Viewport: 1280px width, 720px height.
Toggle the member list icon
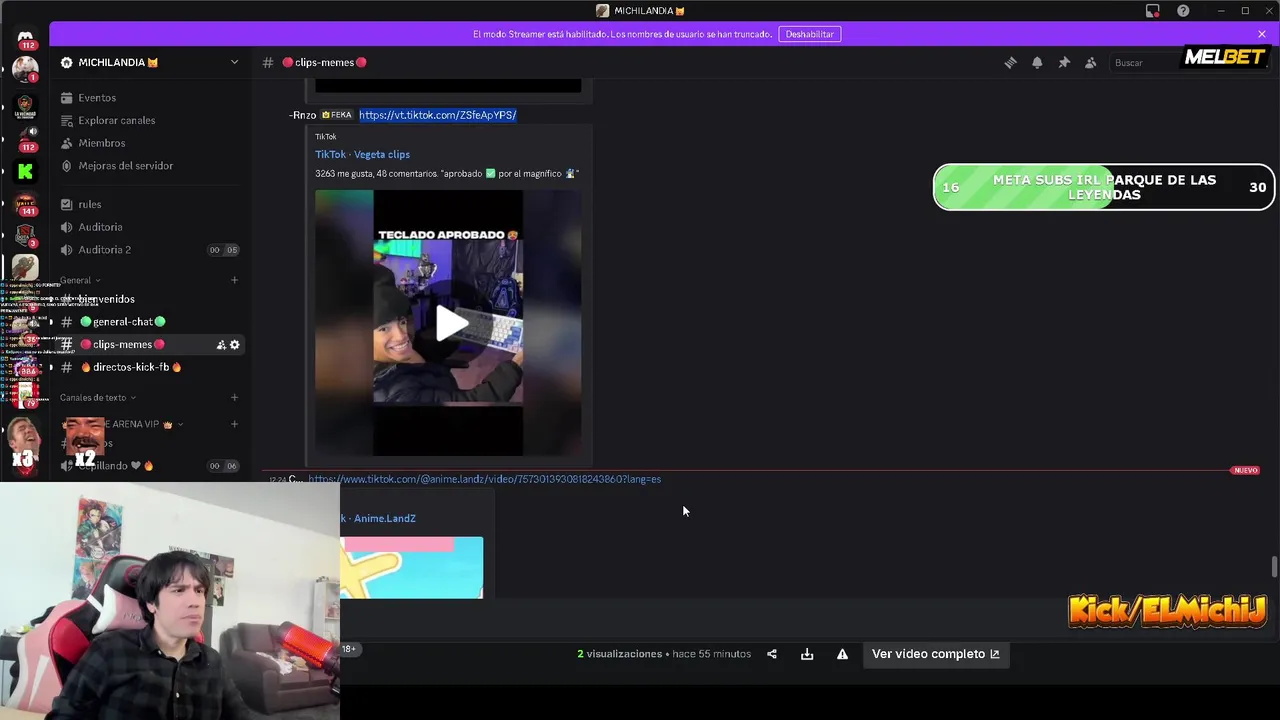pos(1091,62)
